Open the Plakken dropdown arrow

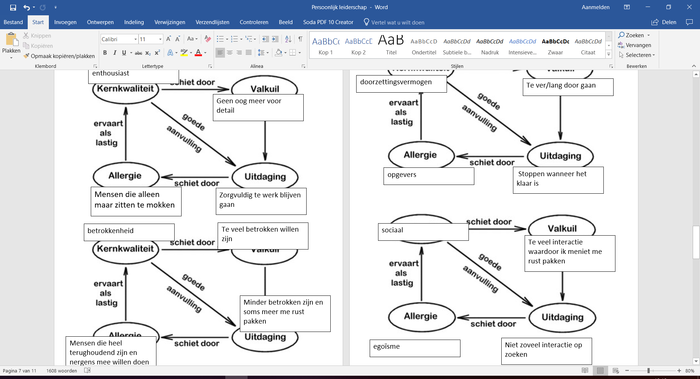pyautogui.click(x=11, y=57)
